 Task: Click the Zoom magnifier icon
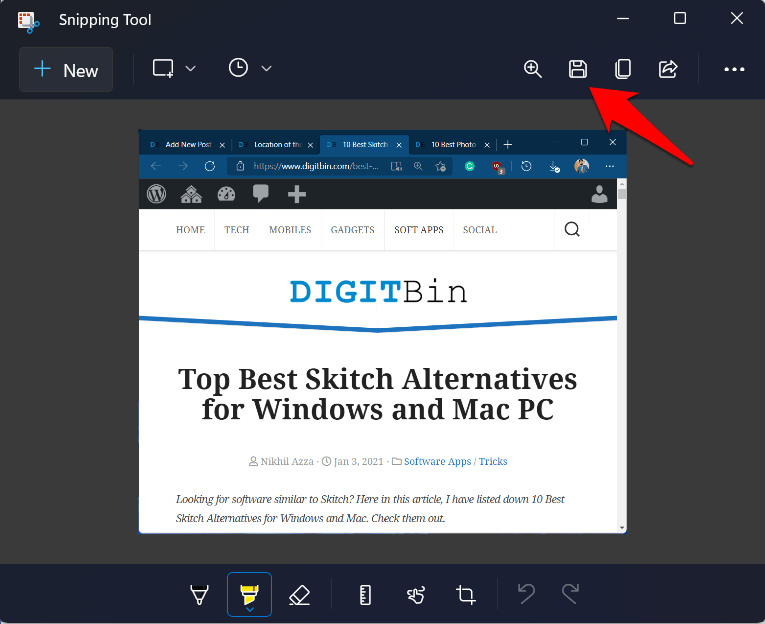[533, 69]
